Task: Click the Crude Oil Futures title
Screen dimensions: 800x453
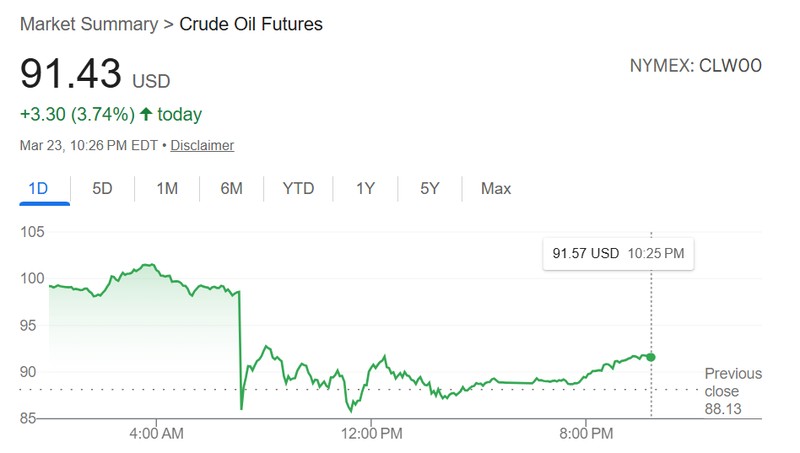Action: (251, 23)
